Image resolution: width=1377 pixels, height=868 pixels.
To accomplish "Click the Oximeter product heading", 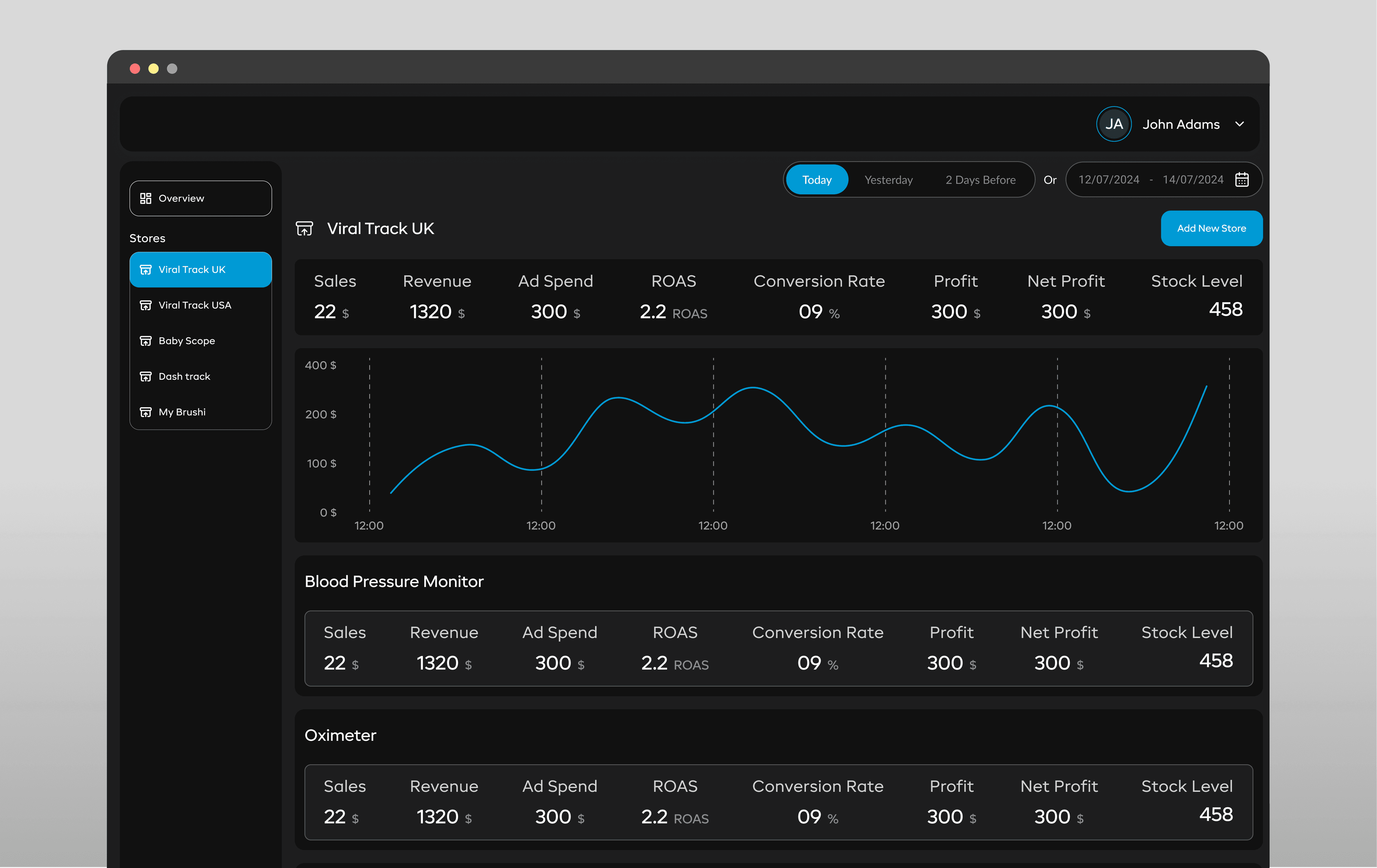I will click(x=340, y=735).
